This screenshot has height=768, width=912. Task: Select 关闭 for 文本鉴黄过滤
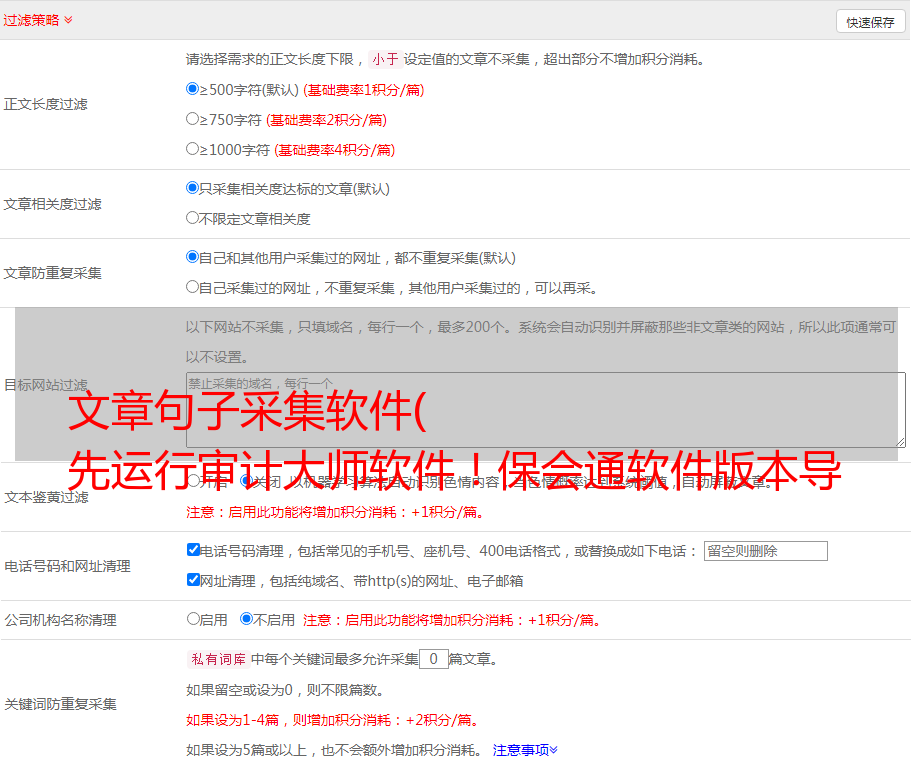click(x=247, y=481)
